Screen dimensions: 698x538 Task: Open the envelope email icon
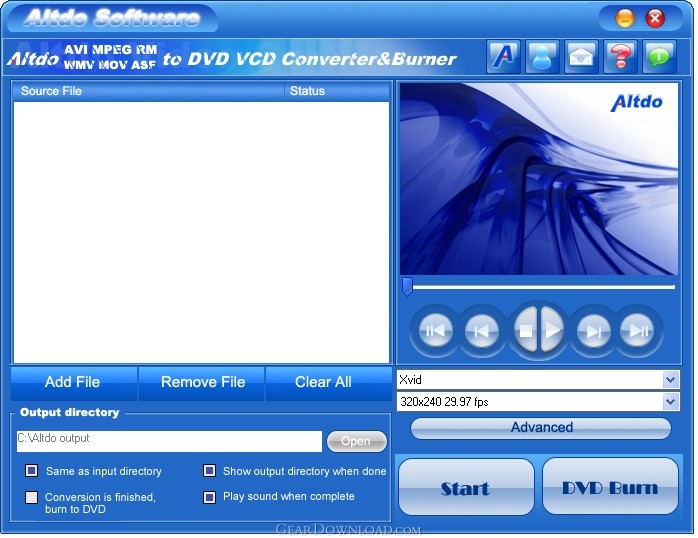click(x=581, y=57)
